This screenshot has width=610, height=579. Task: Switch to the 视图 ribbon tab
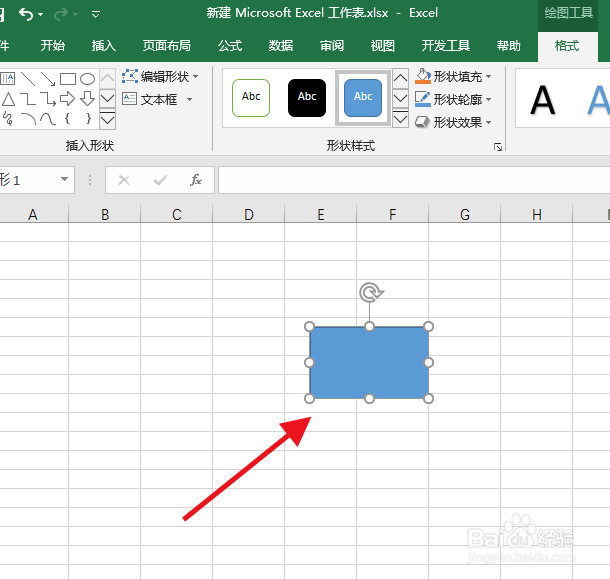click(x=383, y=46)
